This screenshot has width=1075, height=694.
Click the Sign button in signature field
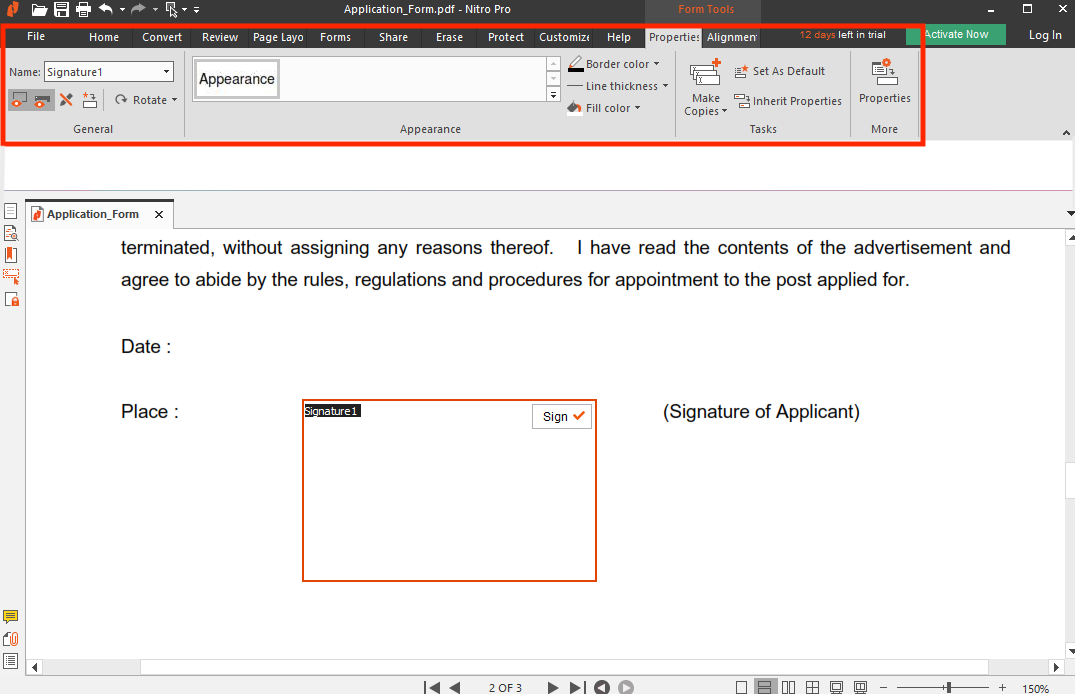click(562, 417)
